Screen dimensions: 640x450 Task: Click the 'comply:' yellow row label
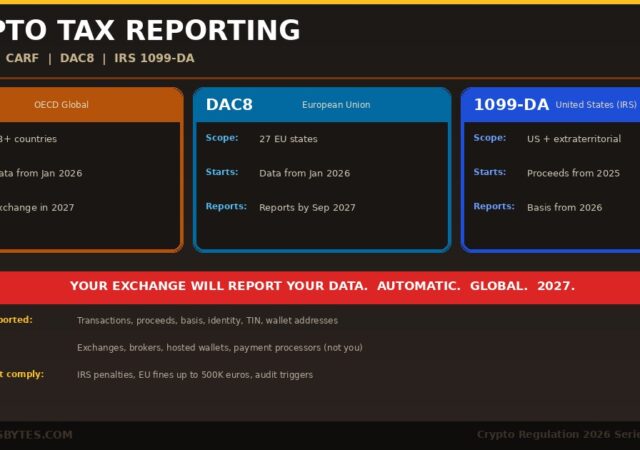click(25, 374)
